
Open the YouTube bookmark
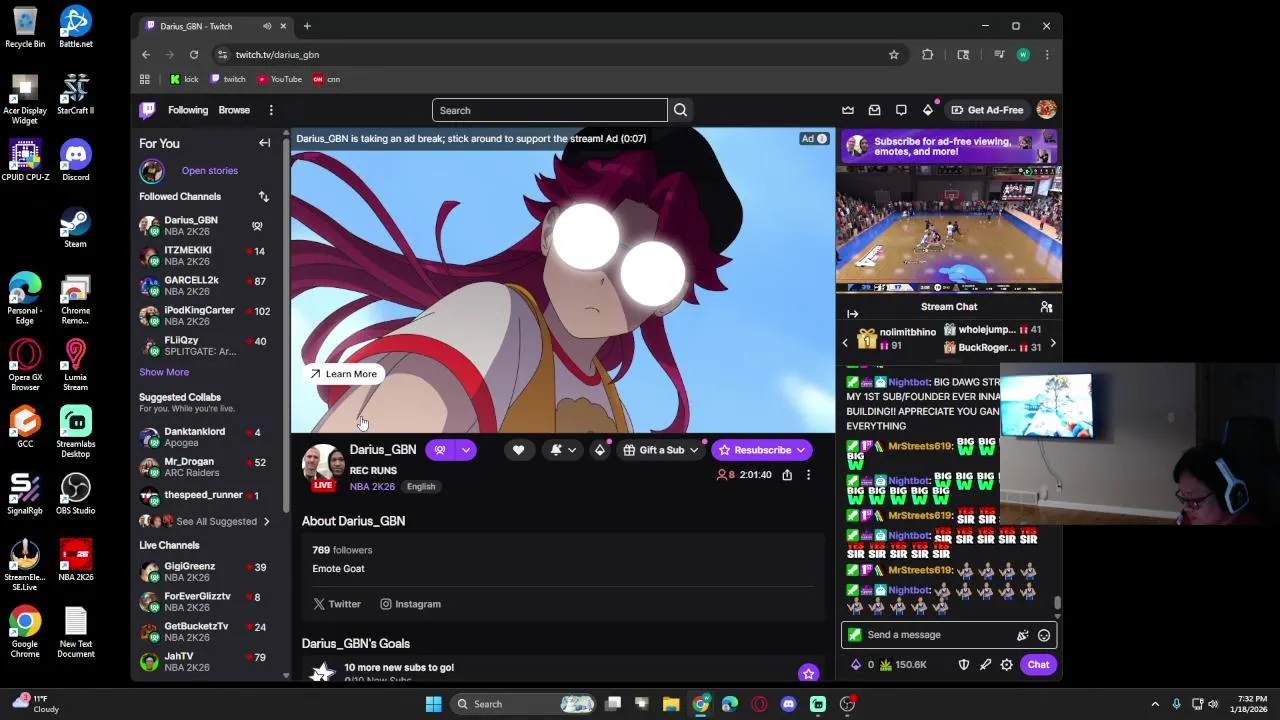tap(279, 79)
